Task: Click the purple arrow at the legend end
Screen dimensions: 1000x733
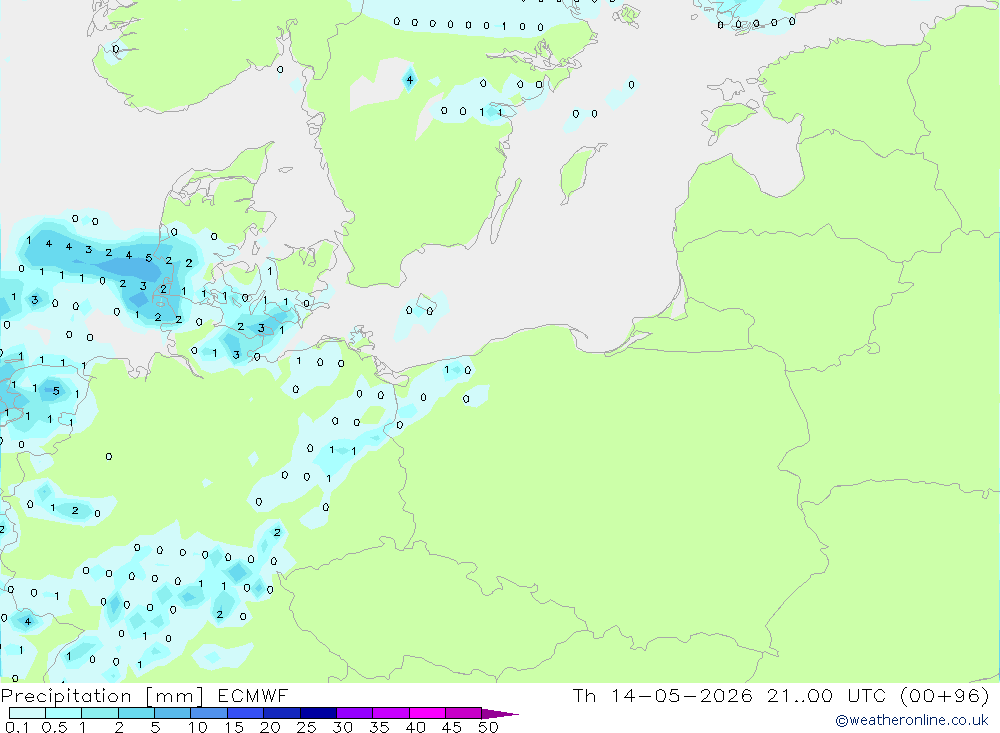Action: (500, 714)
